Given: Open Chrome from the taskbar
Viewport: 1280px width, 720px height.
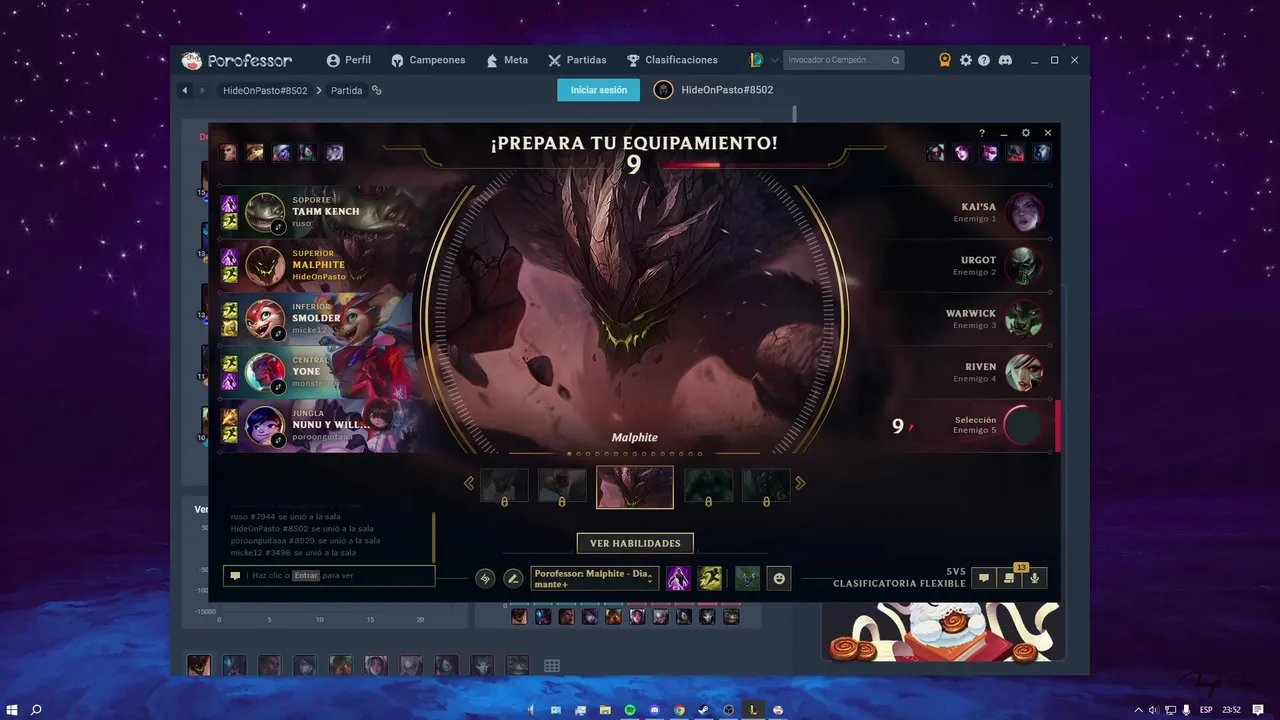Looking at the screenshot, I should 679,710.
